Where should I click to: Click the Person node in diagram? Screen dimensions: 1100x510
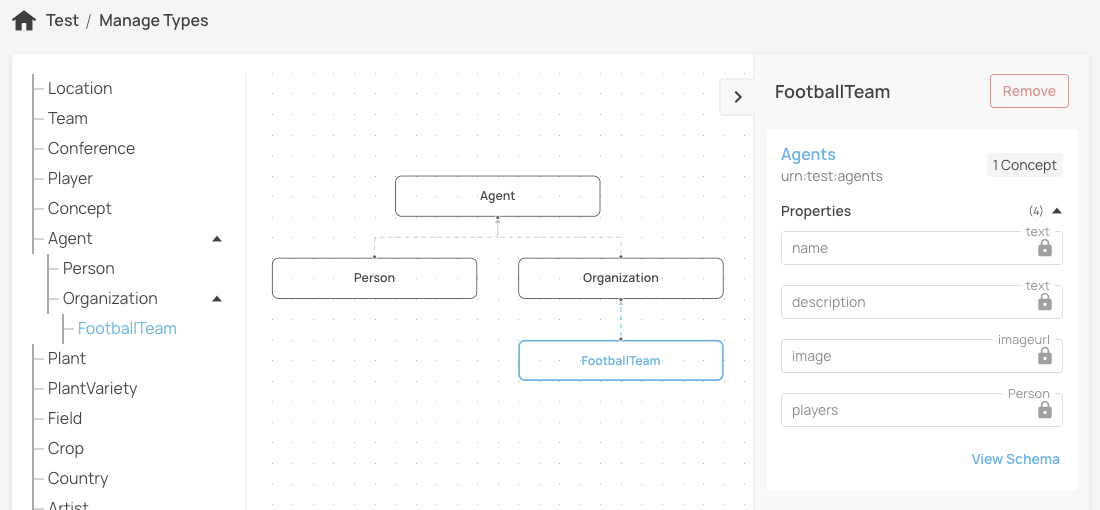coord(374,278)
